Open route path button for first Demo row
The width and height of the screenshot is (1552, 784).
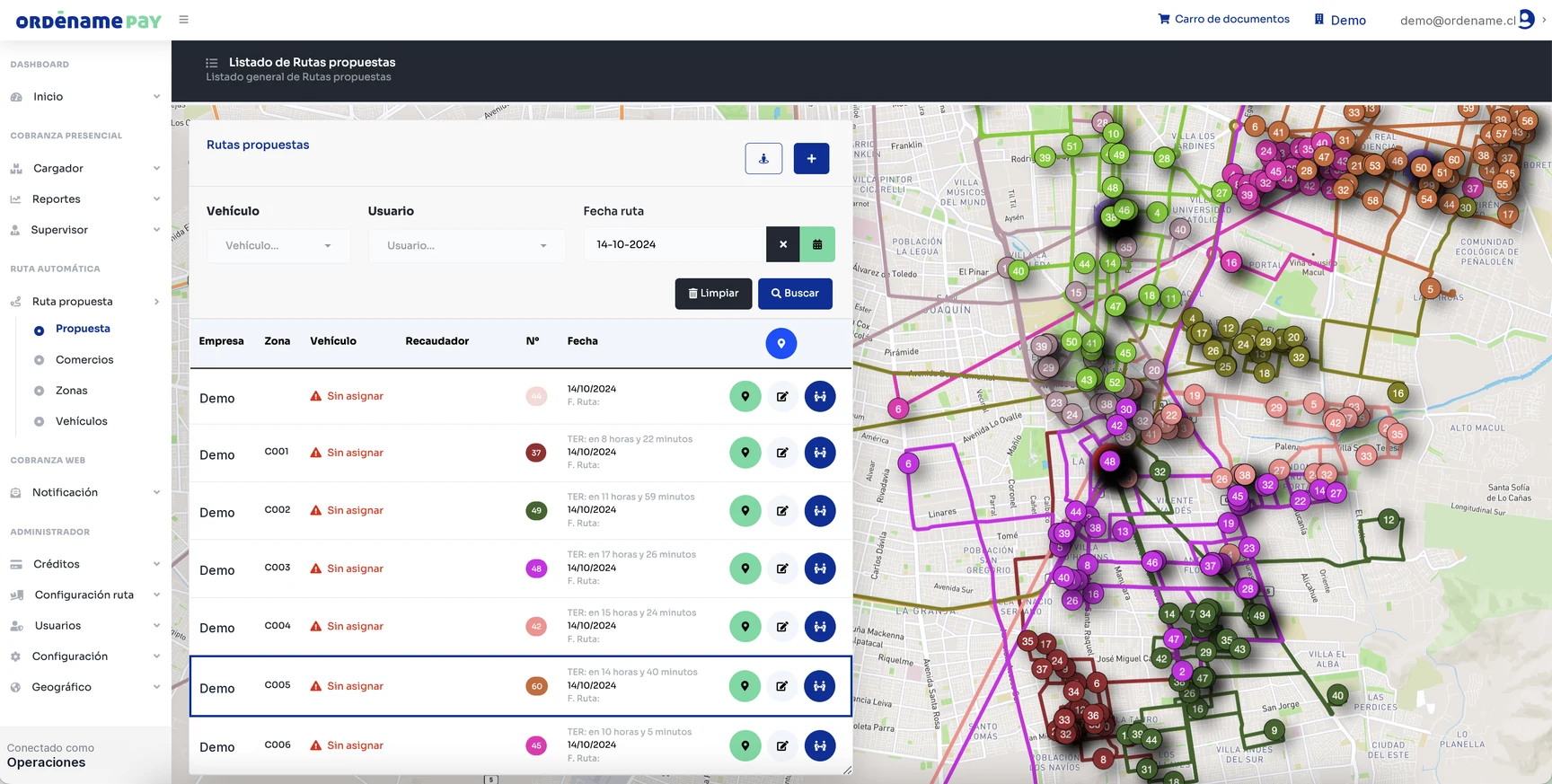pyautogui.click(x=820, y=396)
